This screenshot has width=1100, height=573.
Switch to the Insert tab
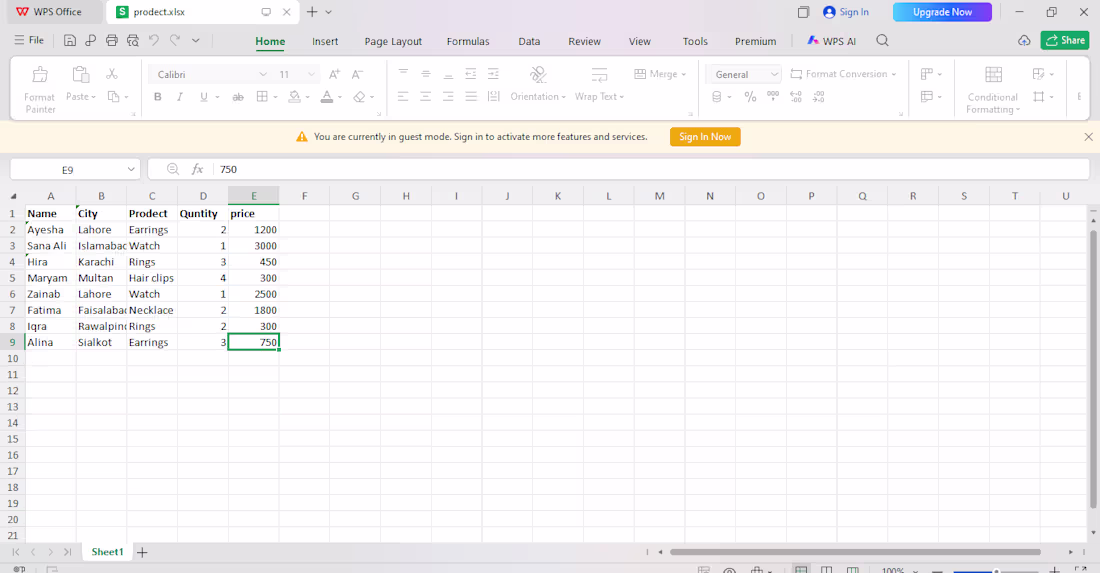tap(325, 41)
